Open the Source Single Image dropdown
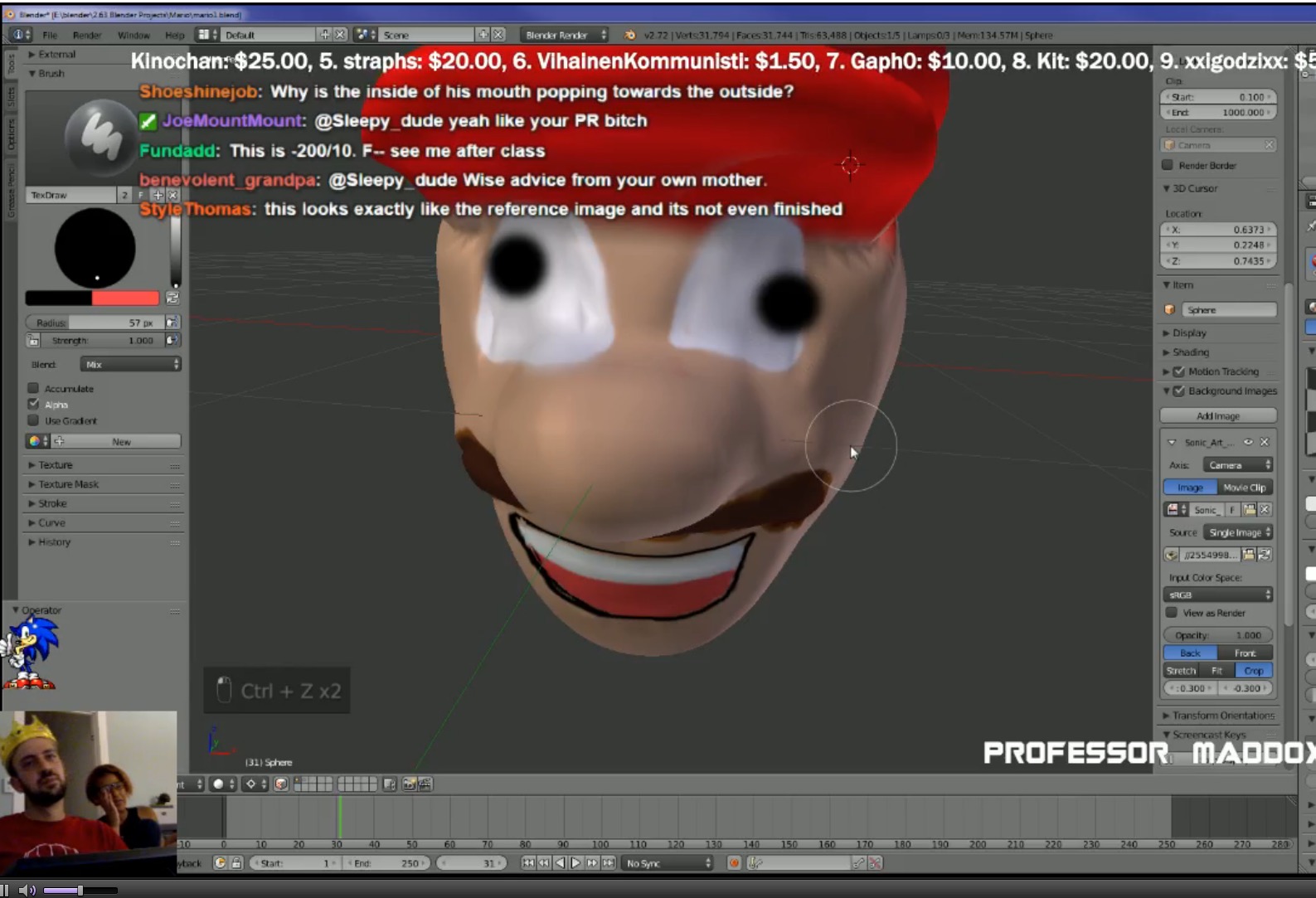This screenshot has height=898, width=1316. 1238,532
